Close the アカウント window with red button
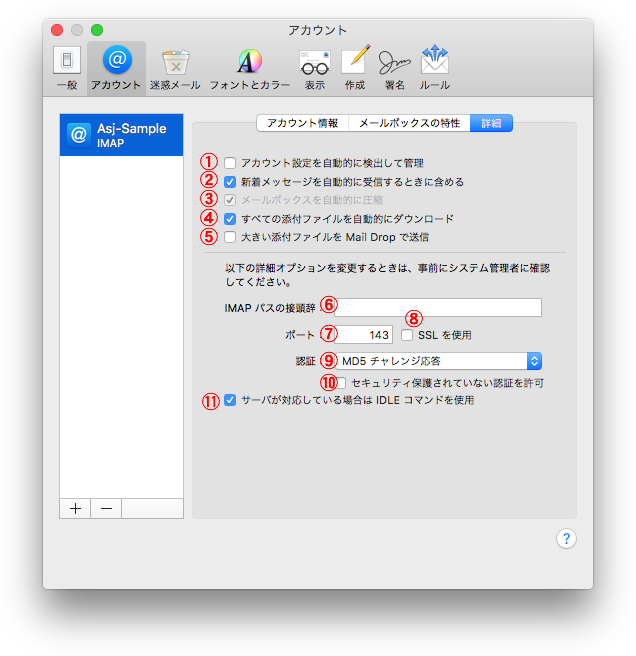636x656 pixels. (x=57, y=30)
